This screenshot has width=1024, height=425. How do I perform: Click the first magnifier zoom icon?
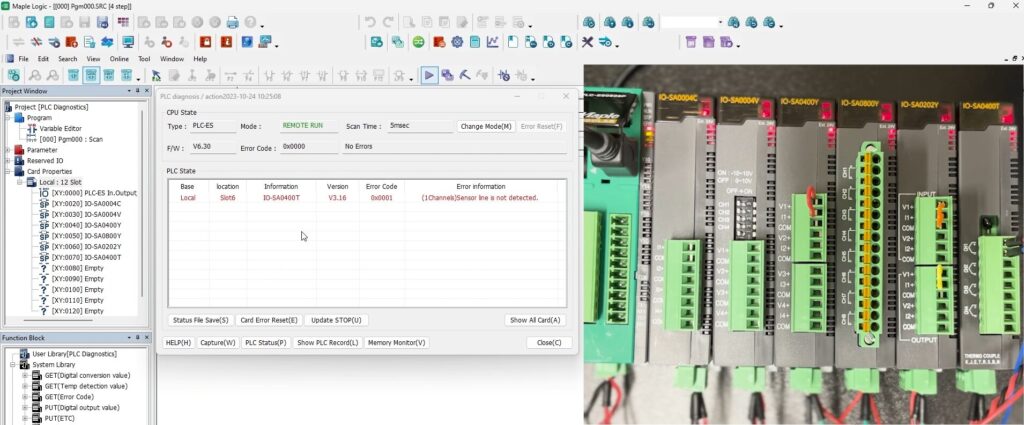[35, 76]
